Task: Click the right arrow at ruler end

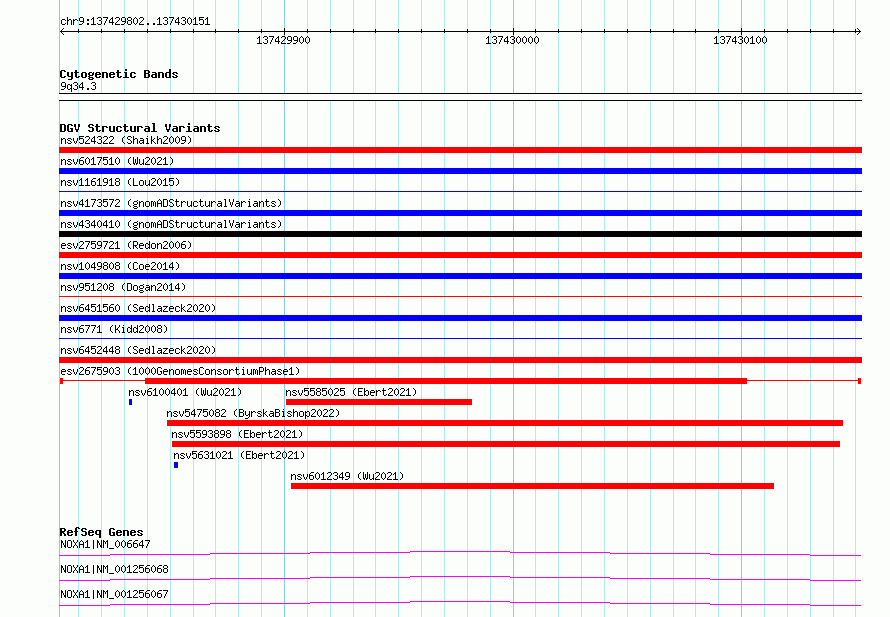Action: [858, 32]
